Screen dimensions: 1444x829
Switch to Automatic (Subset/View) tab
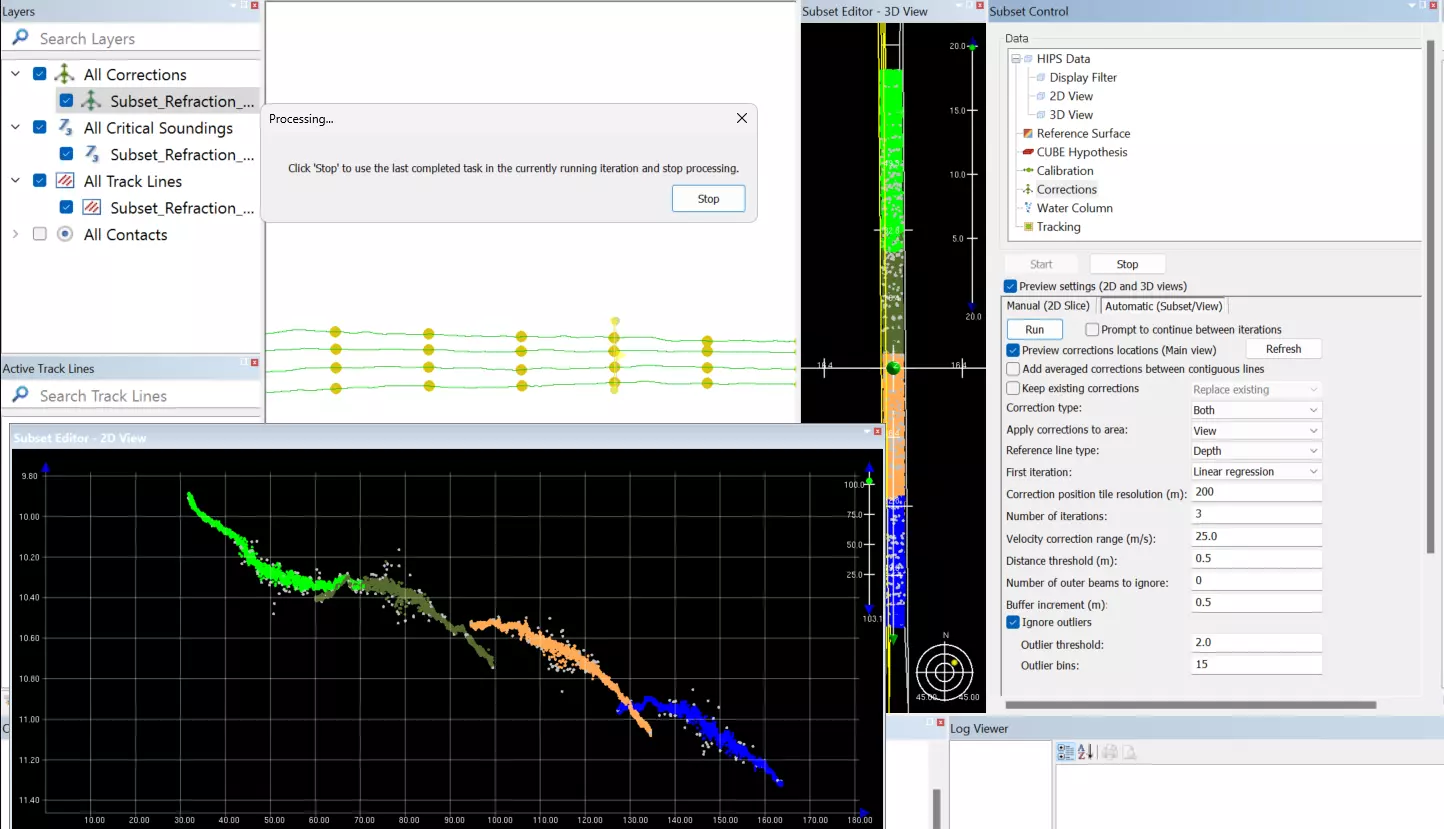pyautogui.click(x=1163, y=306)
